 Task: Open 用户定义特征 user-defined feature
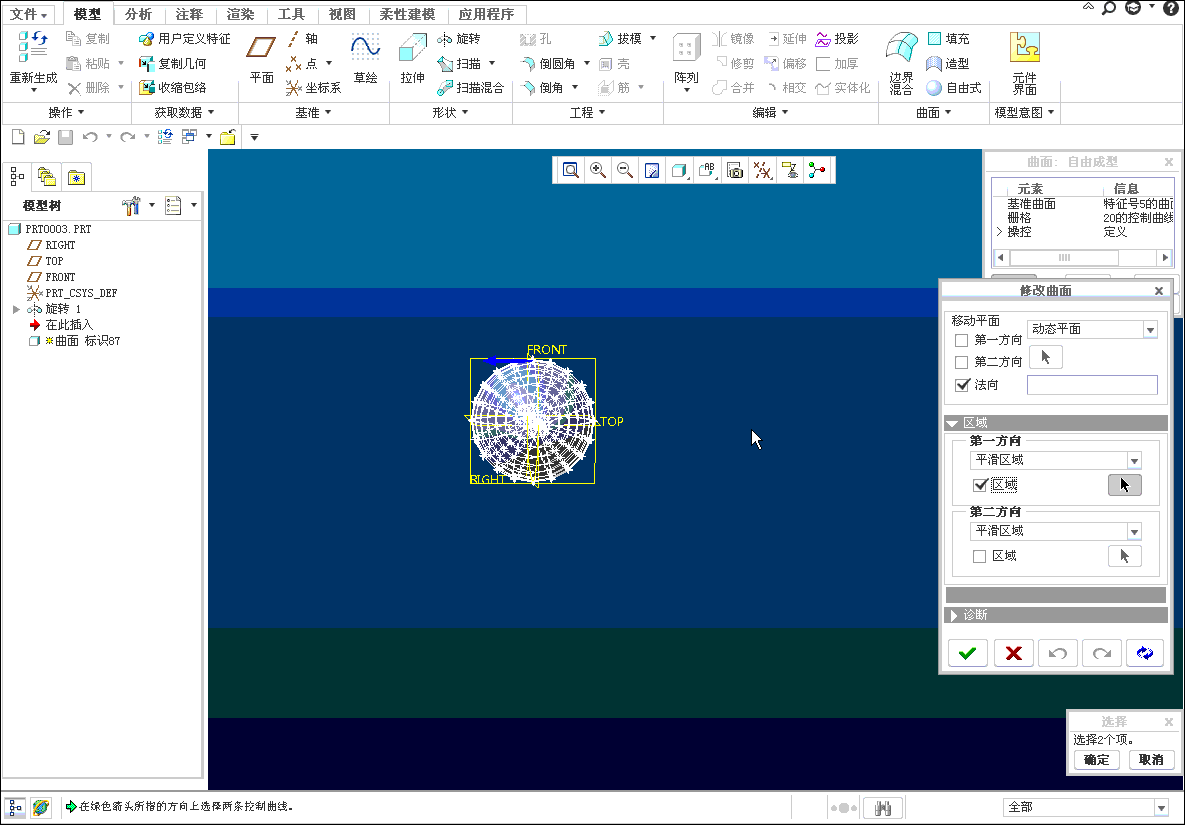click(x=185, y=39)
